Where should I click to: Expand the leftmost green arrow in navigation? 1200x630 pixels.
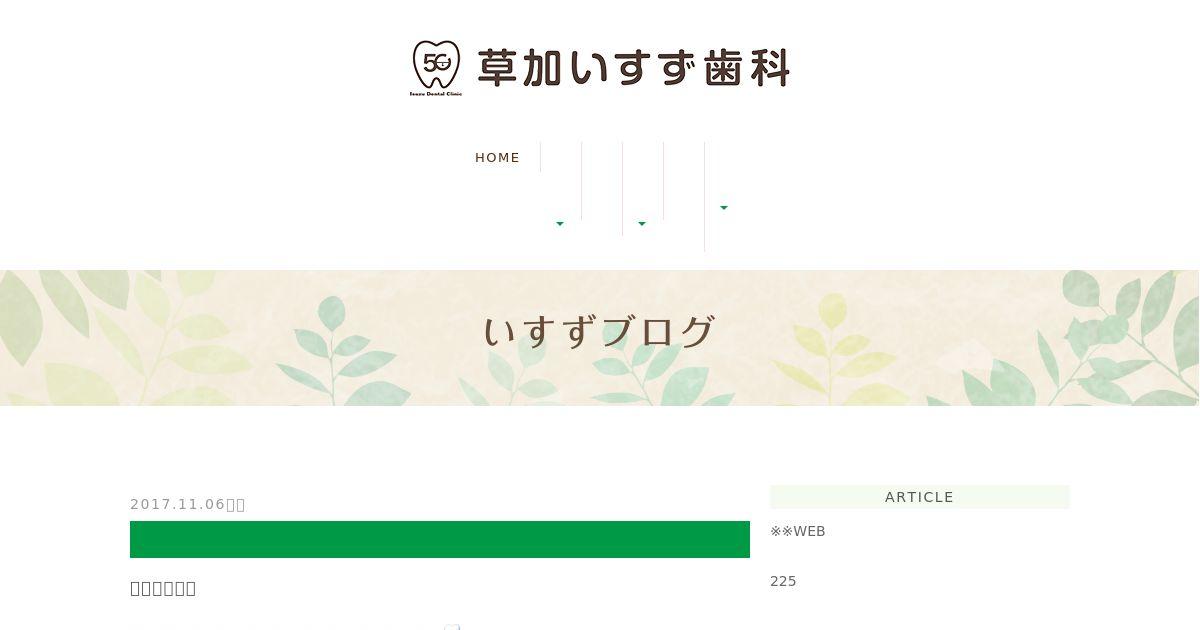click(x=560, y=224)
